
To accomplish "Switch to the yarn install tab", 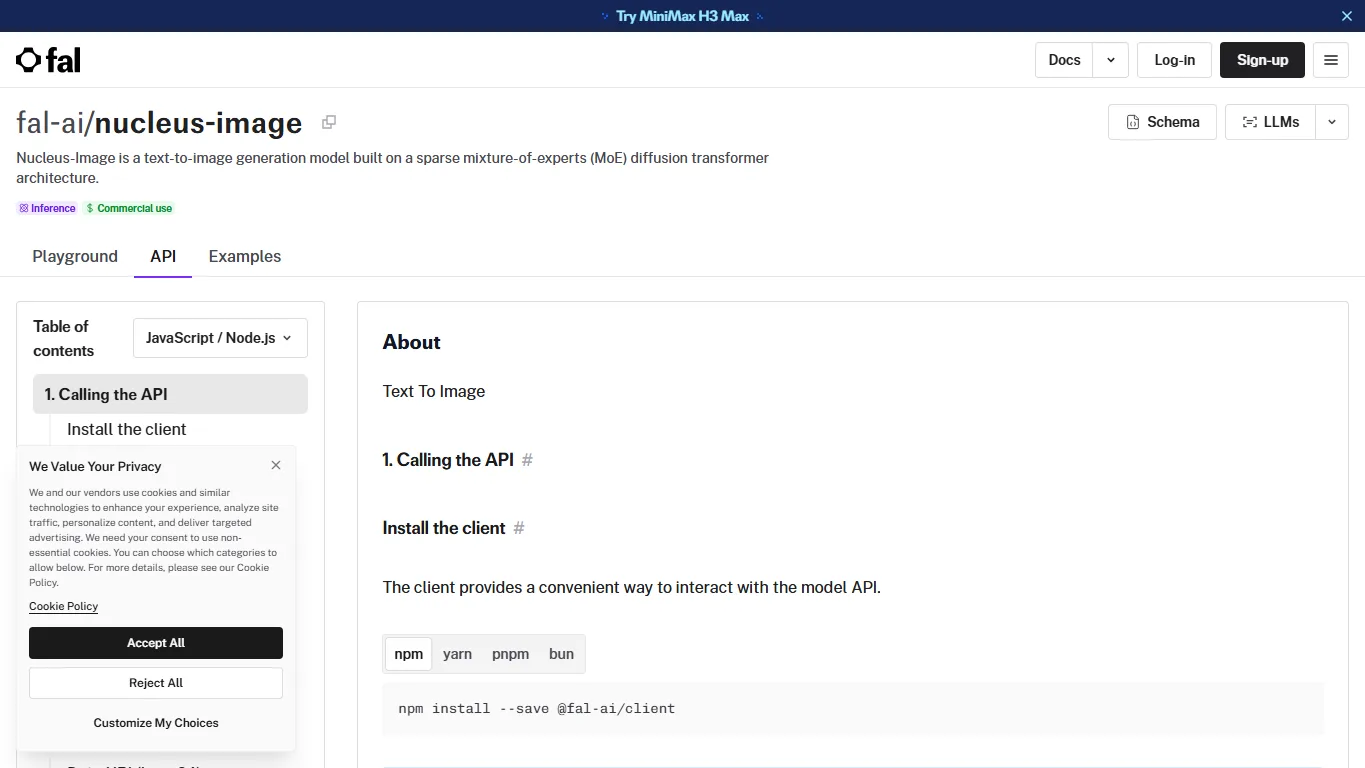I will (457, 654).
